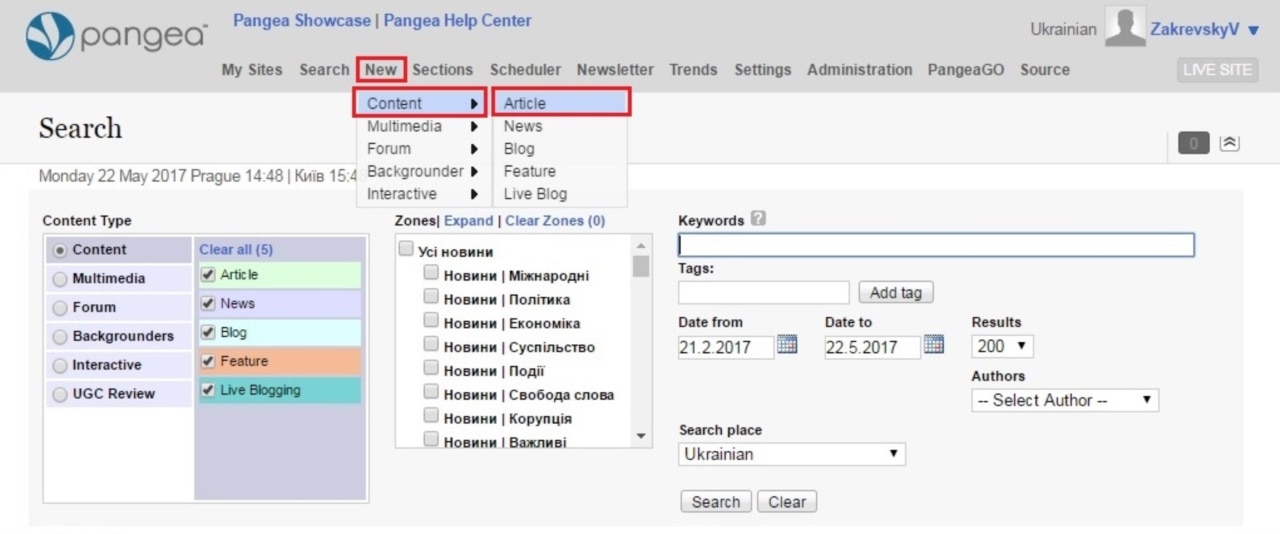
Task: Uncheck the News checkbox in content types
Action: (208, 304)
